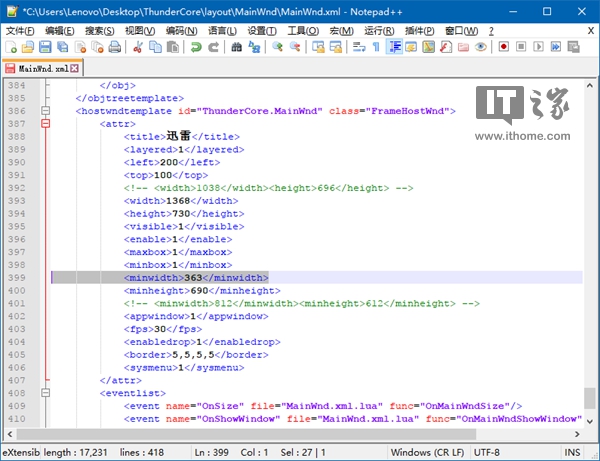Open the user defined language dialog icon

411,47
